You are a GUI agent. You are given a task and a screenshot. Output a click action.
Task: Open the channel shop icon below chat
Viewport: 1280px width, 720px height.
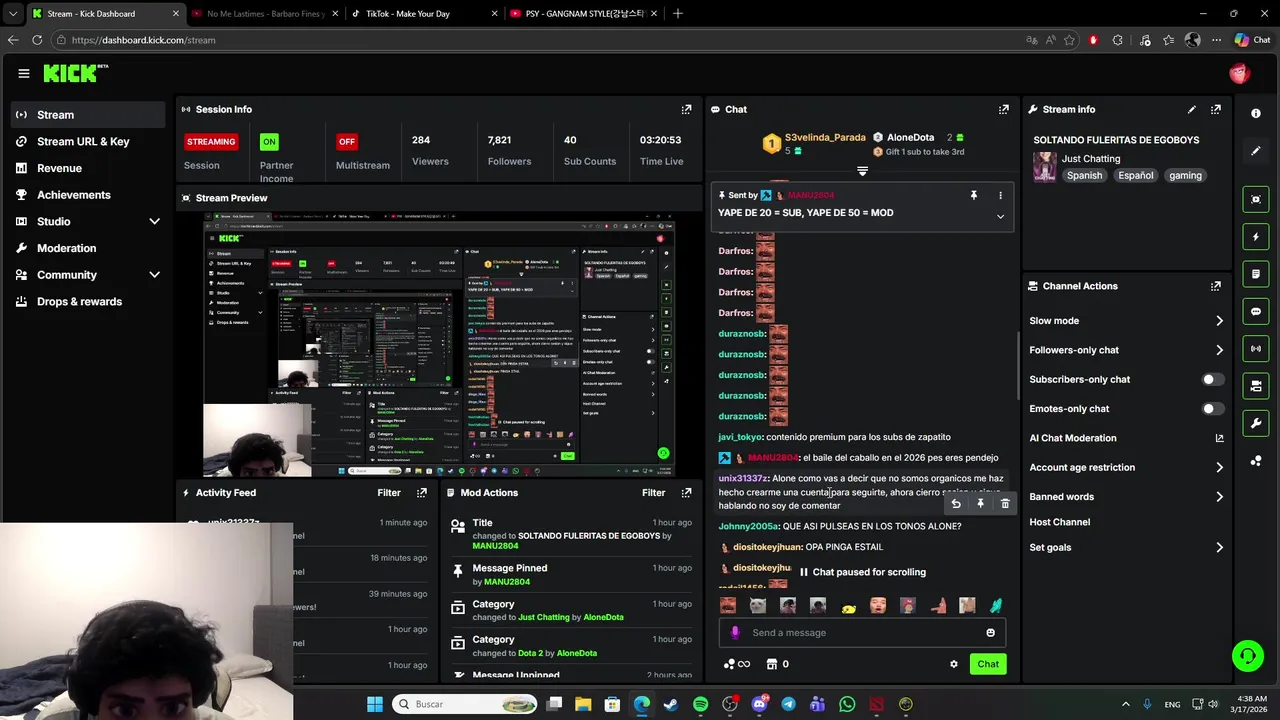tap(772, 664)
